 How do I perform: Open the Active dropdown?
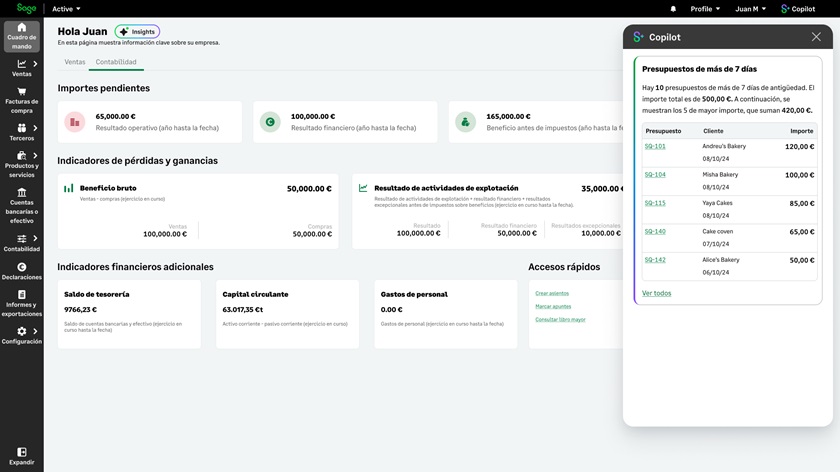pos(66,9)
